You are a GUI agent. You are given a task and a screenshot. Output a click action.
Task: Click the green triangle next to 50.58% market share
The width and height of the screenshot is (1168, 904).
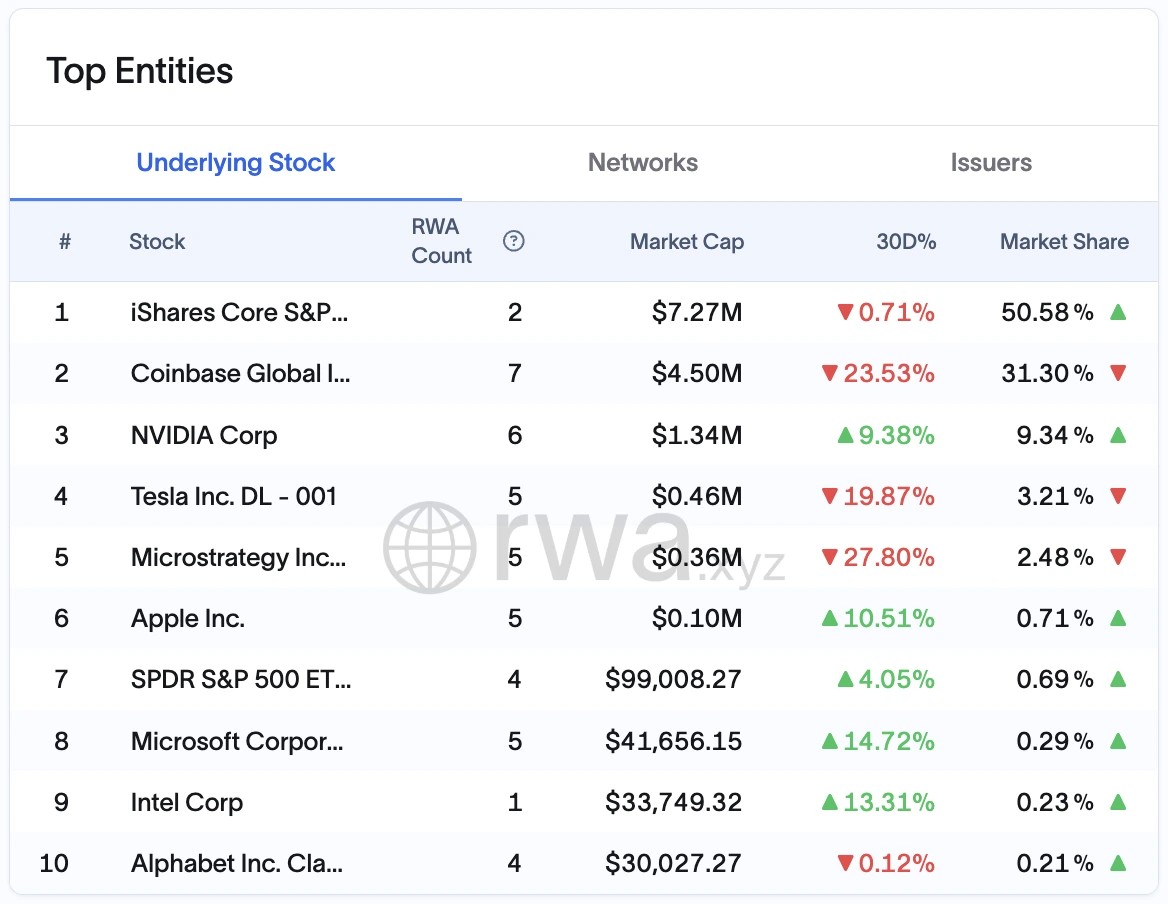pyautogui.click(x=1117, y=312)
